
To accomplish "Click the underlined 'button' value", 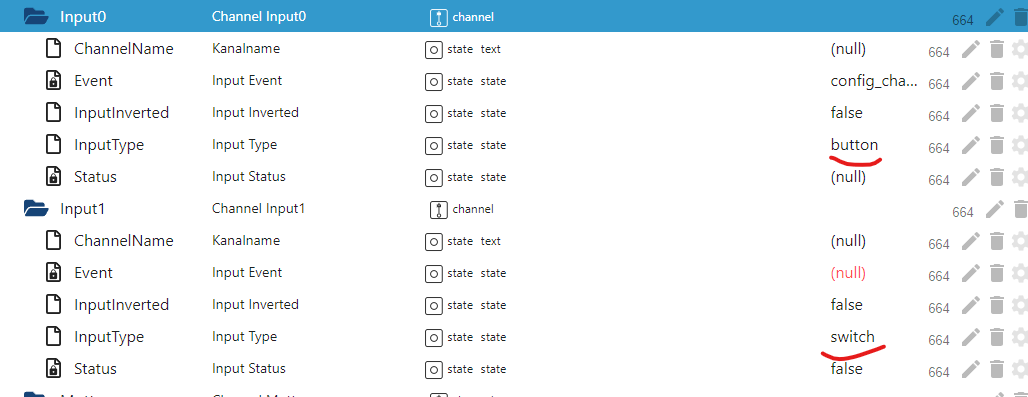I will coord(854,145).
